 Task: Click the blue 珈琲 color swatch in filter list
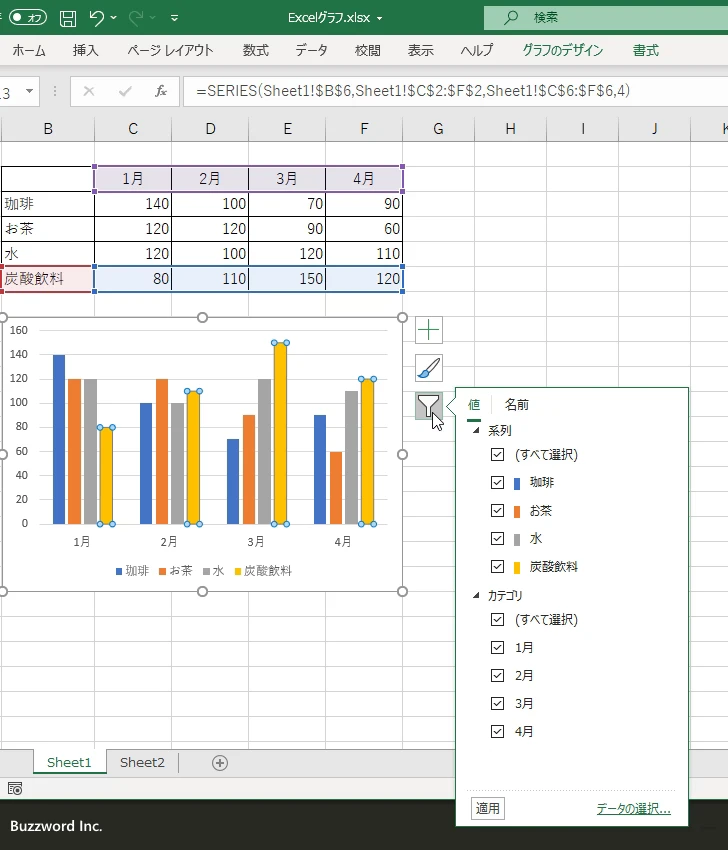517,484
